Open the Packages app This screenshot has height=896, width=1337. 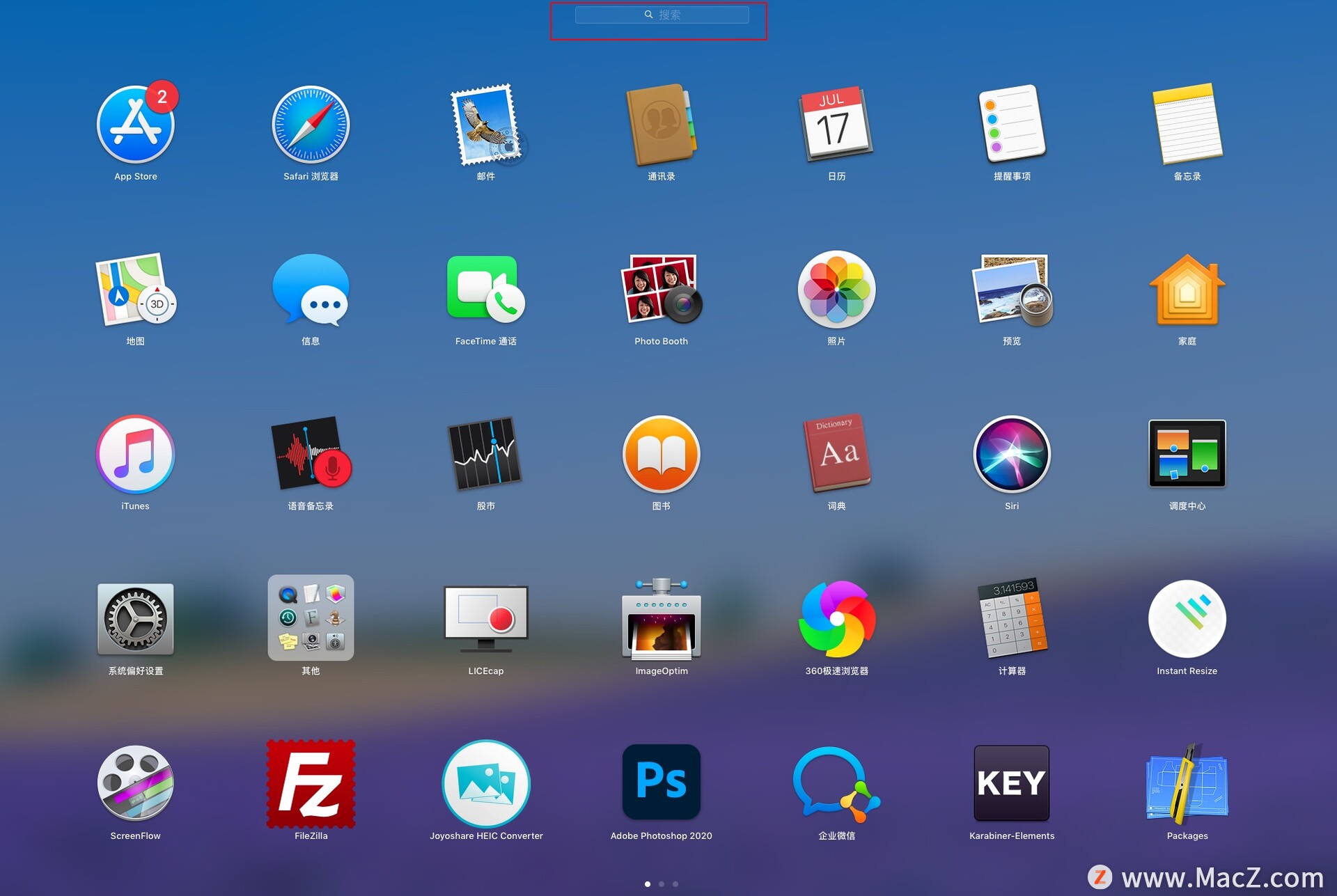[x=1187, y=783]
